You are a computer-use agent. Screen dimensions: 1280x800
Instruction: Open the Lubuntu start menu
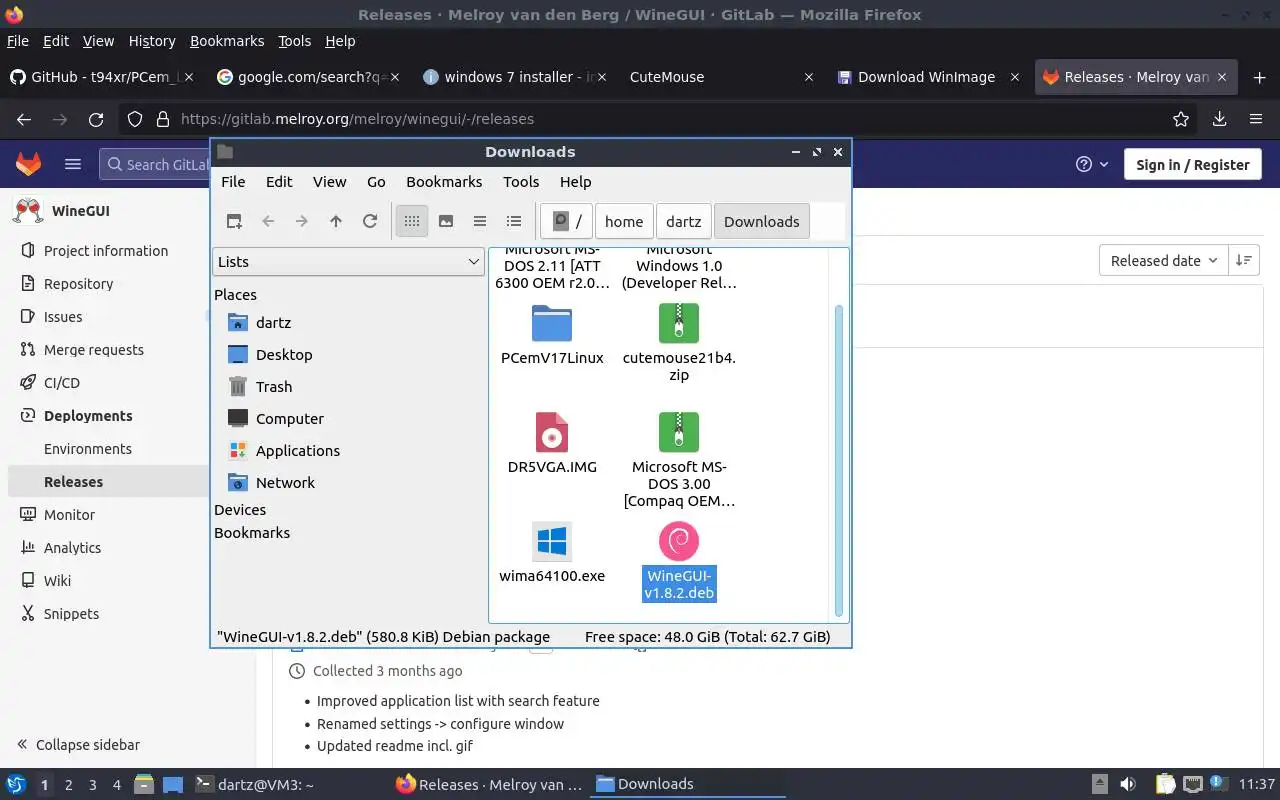point(15,785)
